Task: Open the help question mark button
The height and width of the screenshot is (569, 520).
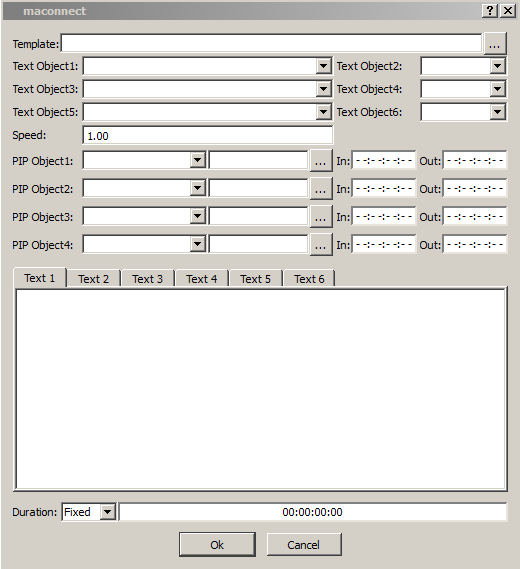Action: point(490,11)
